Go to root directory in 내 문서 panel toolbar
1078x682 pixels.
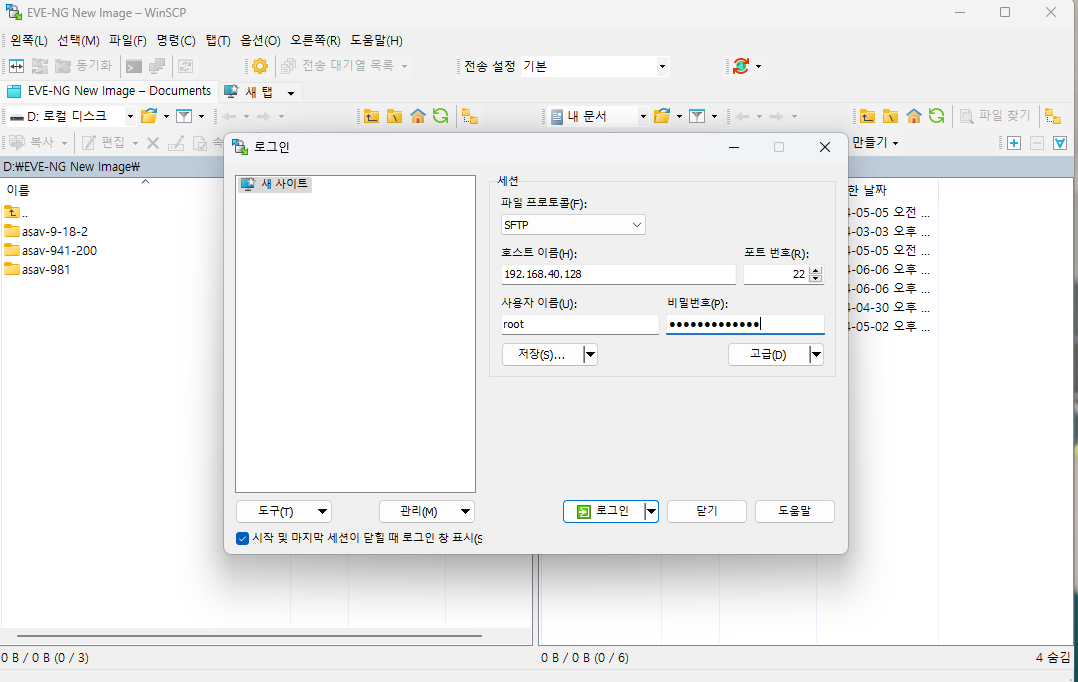(x=890, y=116)
